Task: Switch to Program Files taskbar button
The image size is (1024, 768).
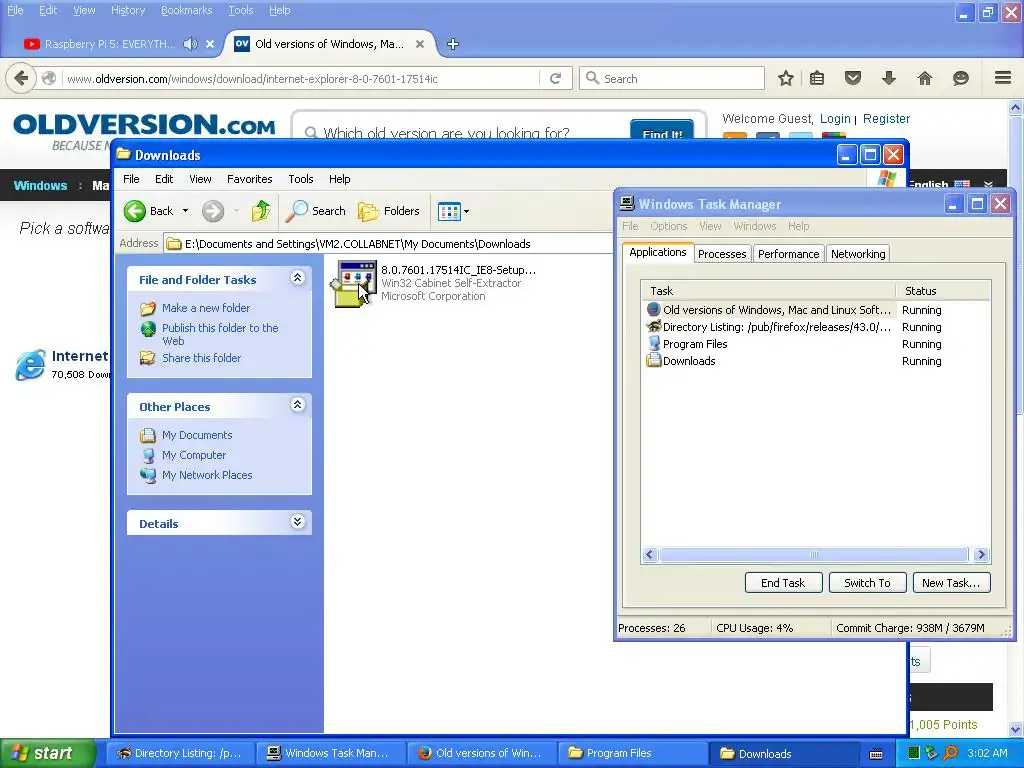Action: click(x=635, y=753)
